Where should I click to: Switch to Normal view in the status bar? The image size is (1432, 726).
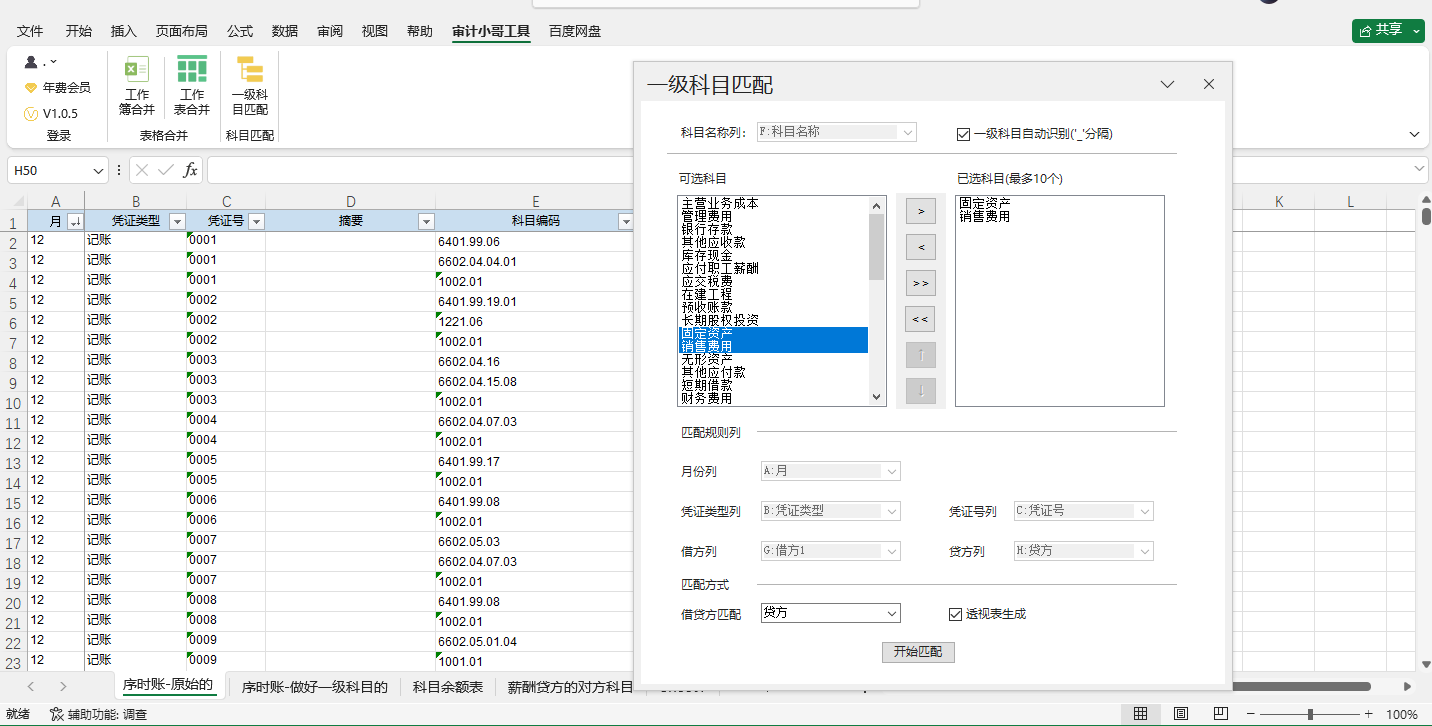[x=1140, y=714]
